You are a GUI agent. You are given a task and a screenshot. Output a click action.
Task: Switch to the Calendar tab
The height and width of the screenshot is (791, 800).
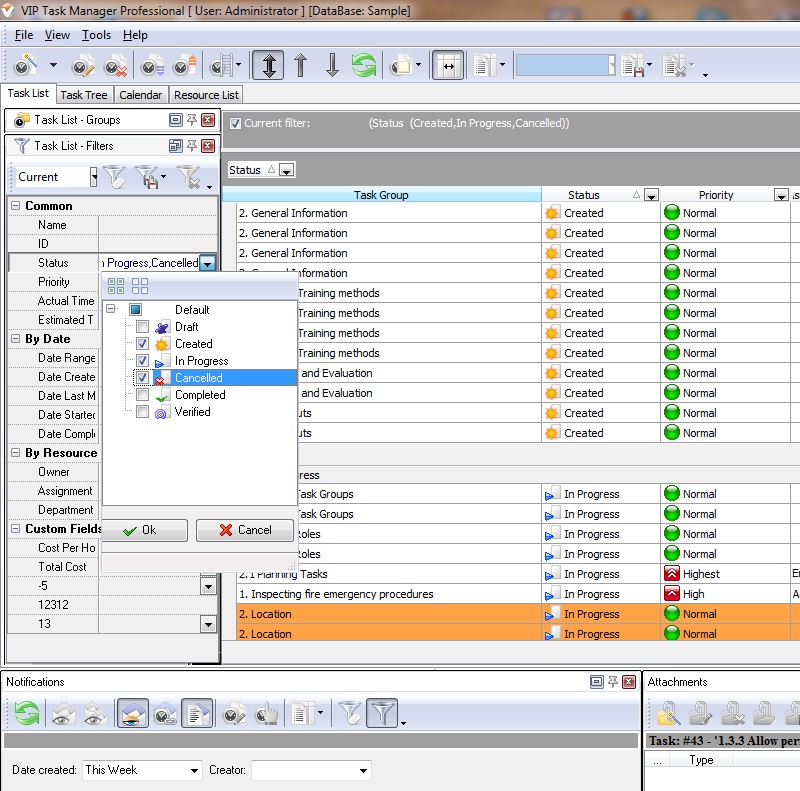pyautogui.click(x=140, y=95)
